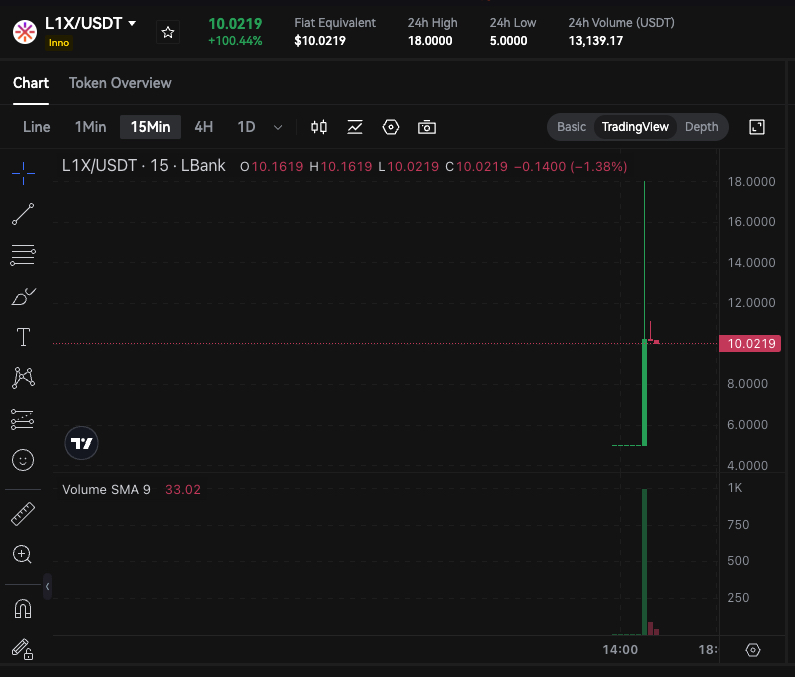Viewport: 795px width, 677px height.
Task: Click the TradingView logo on chart
Action: [81, 443]
